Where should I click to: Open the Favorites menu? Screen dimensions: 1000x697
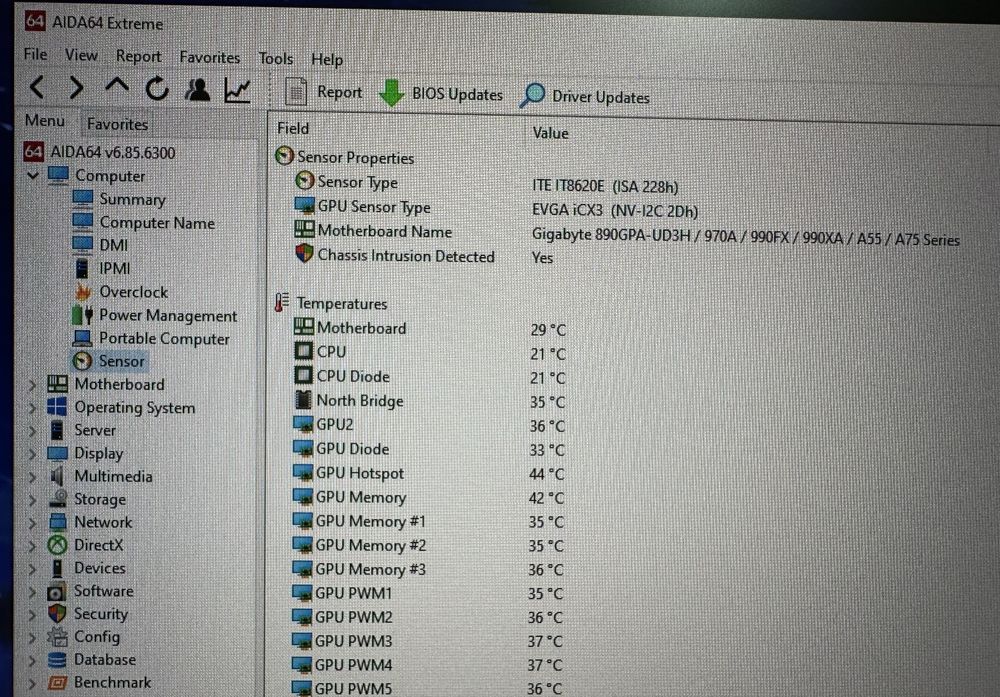click(209, 57)
